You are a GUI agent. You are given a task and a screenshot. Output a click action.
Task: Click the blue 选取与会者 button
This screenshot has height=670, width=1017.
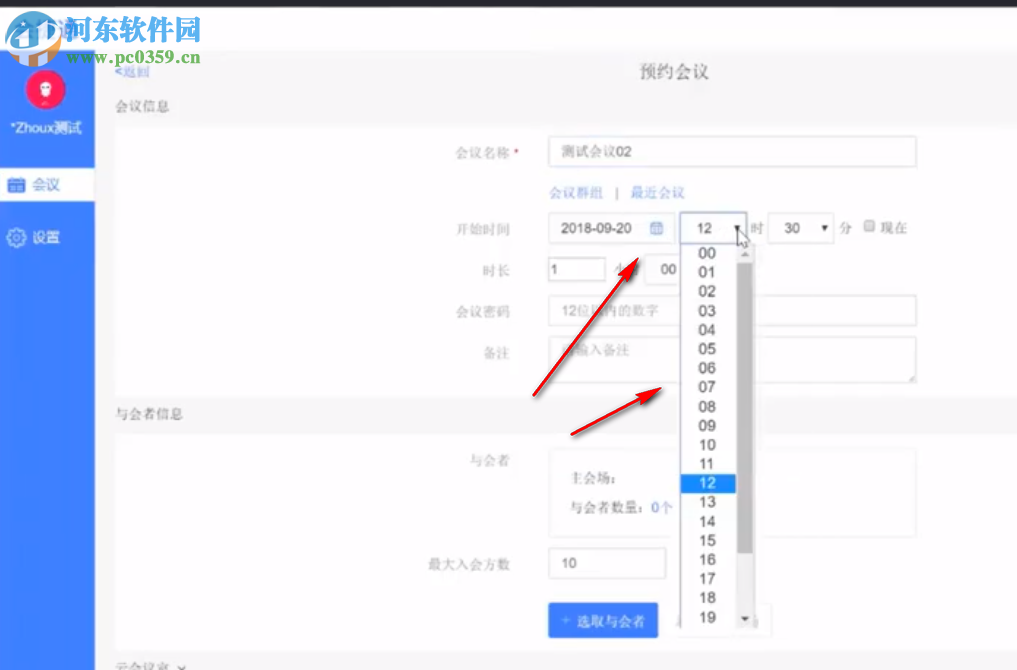601,620
